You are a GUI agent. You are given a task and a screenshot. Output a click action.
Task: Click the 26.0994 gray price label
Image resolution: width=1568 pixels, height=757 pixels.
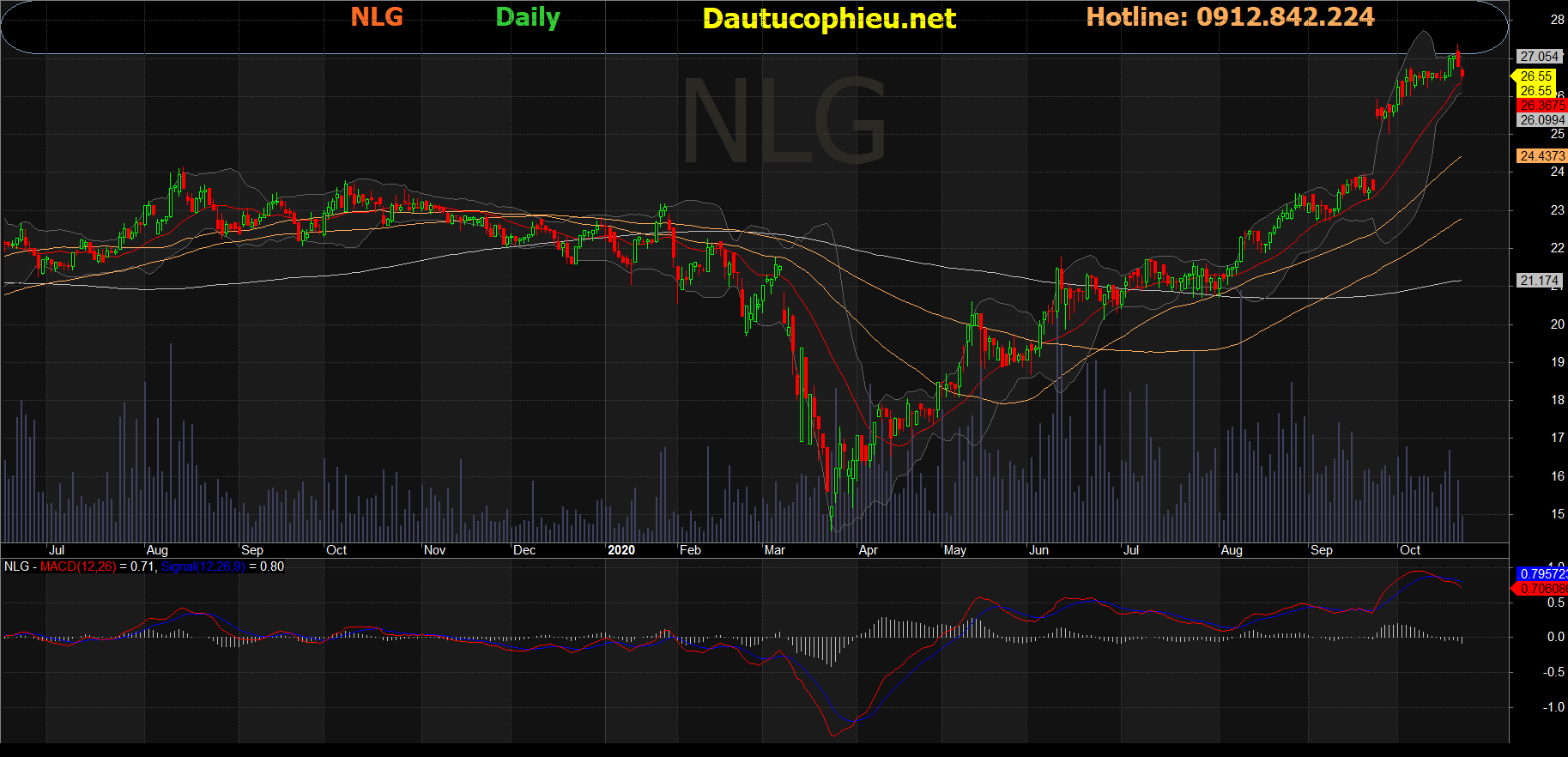(x=1542, y=120)
